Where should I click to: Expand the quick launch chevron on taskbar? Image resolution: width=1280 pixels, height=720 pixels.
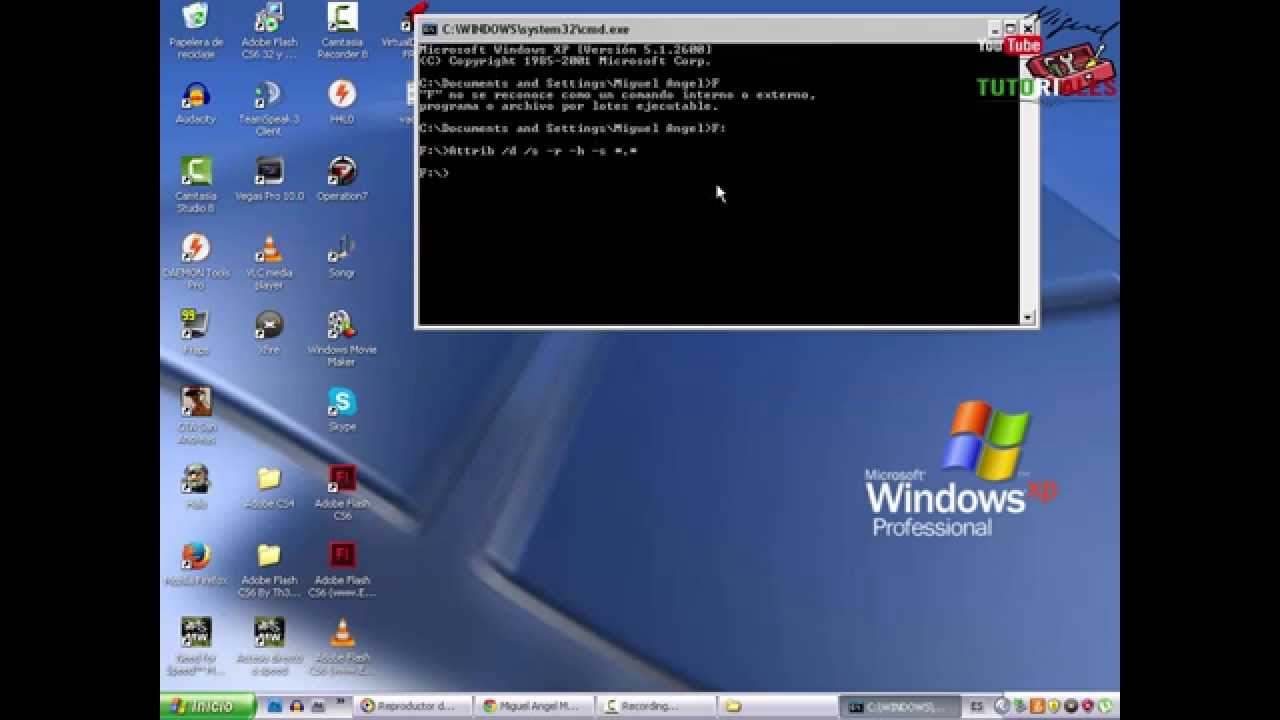click(x=341, y=702)
